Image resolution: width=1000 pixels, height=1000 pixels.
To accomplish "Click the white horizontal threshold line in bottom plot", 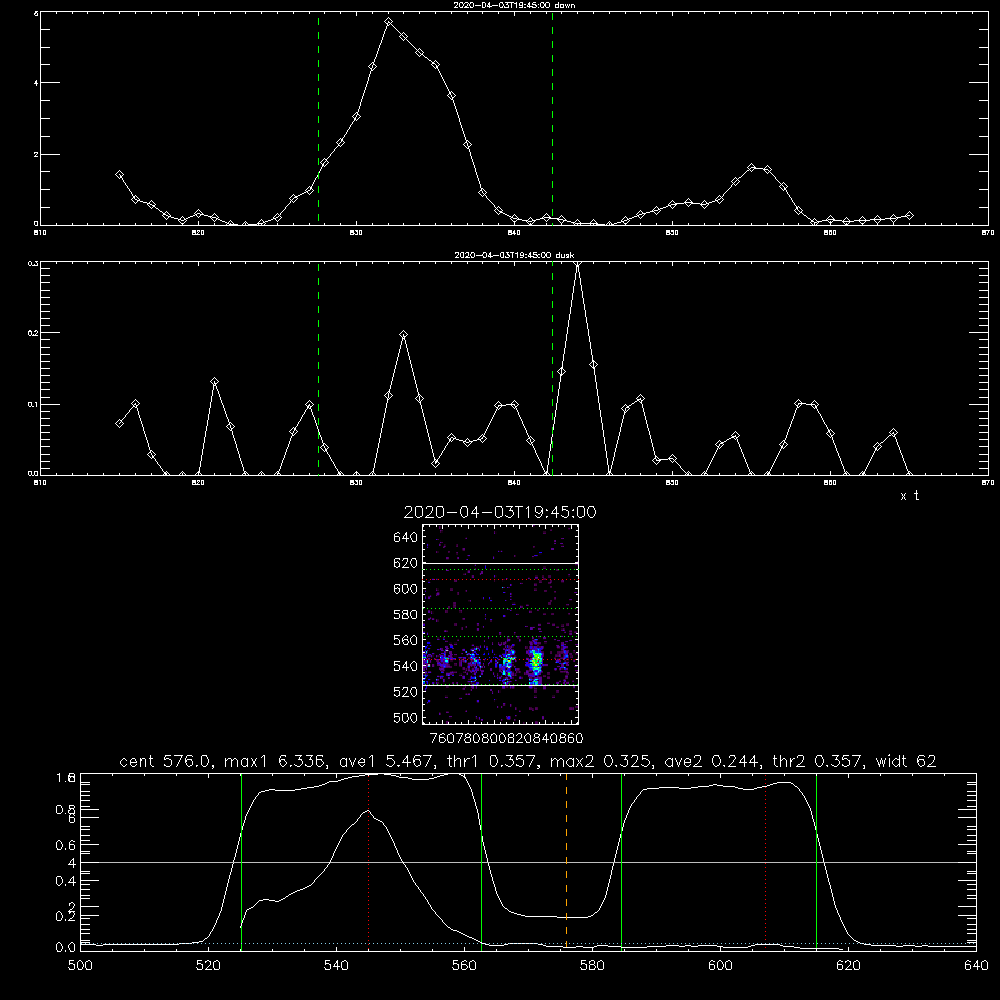I will [x=528, y=862].
